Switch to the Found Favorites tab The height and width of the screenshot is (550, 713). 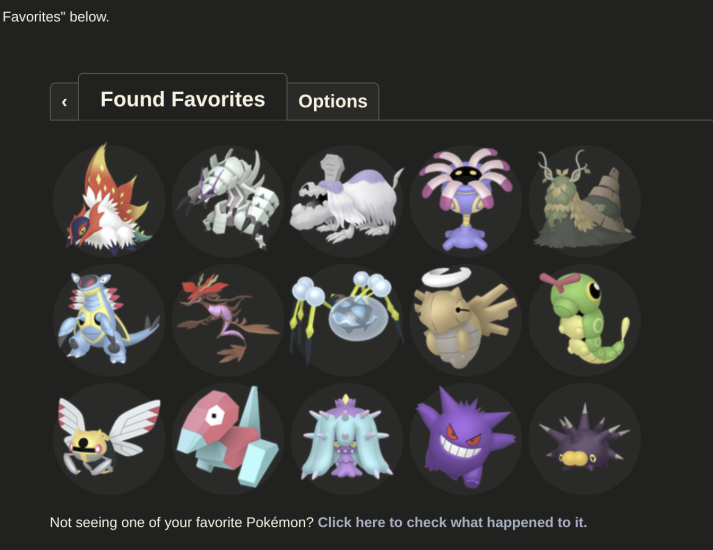182,99
